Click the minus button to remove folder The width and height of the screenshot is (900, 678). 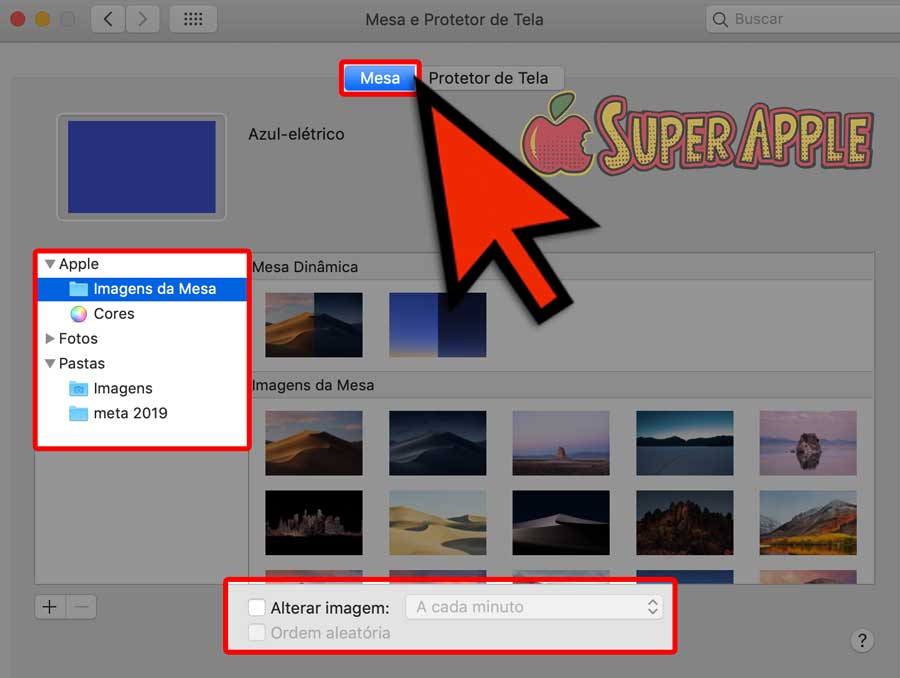pyautogui.click(x=82, y=606)
